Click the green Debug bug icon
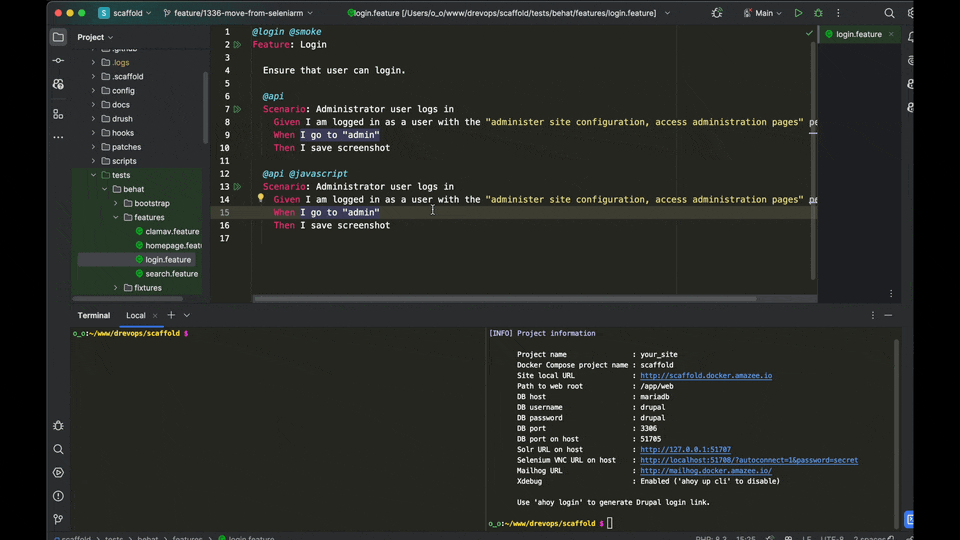This screenshot has width=960, height=540. (x=818, y=13)
